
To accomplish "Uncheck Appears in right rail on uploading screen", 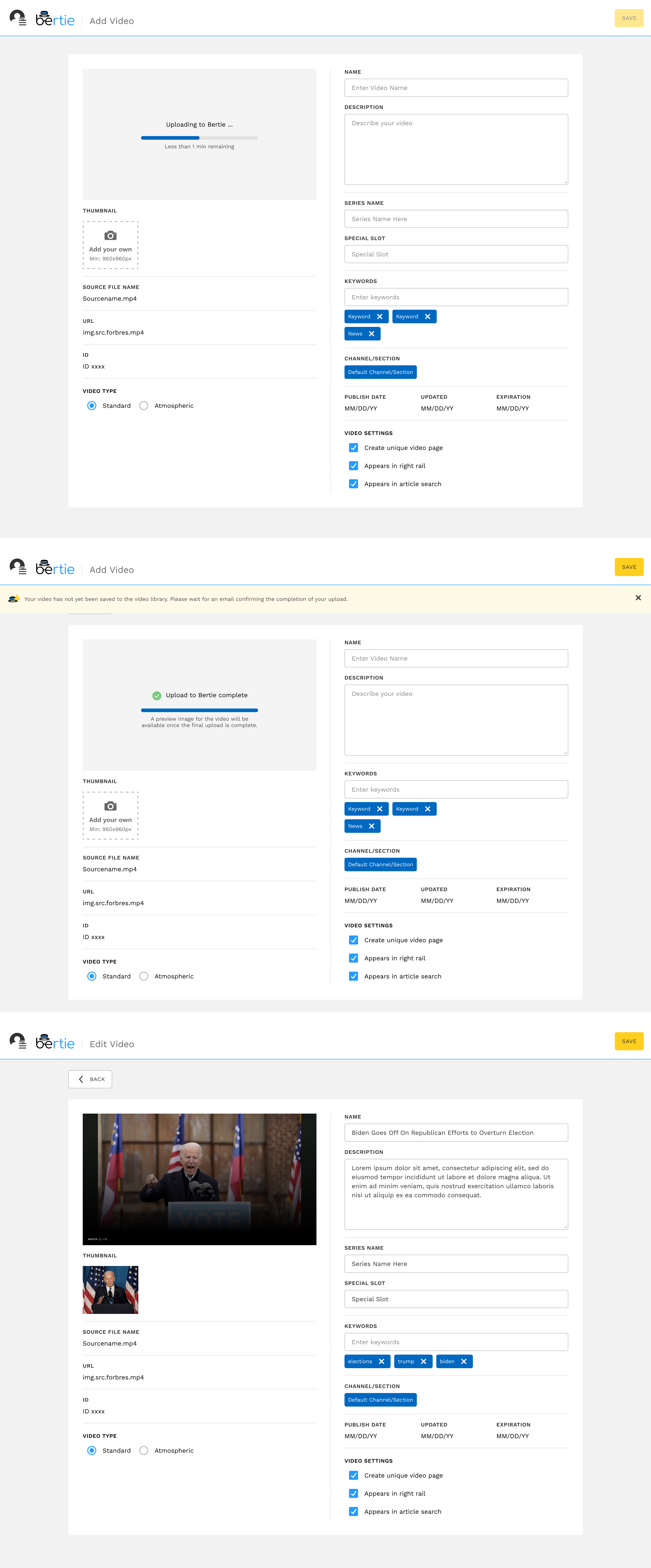I will tap(354, 466).
